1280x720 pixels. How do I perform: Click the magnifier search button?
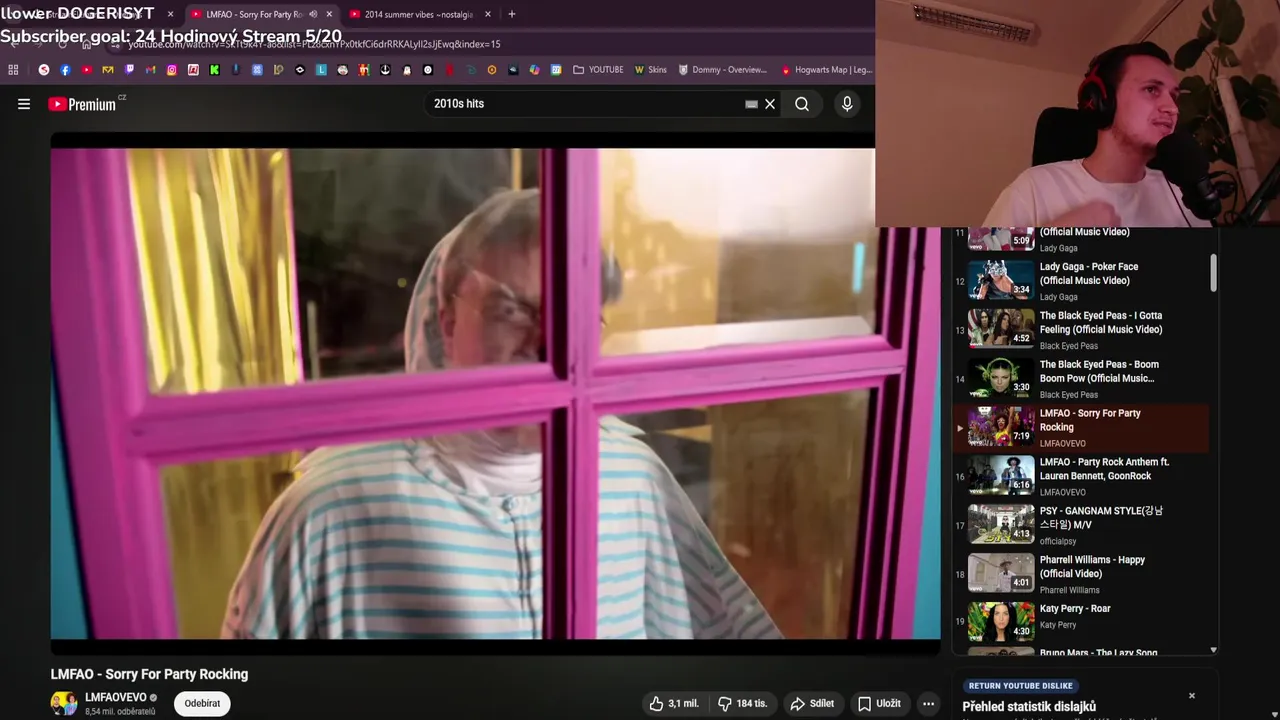802,104
